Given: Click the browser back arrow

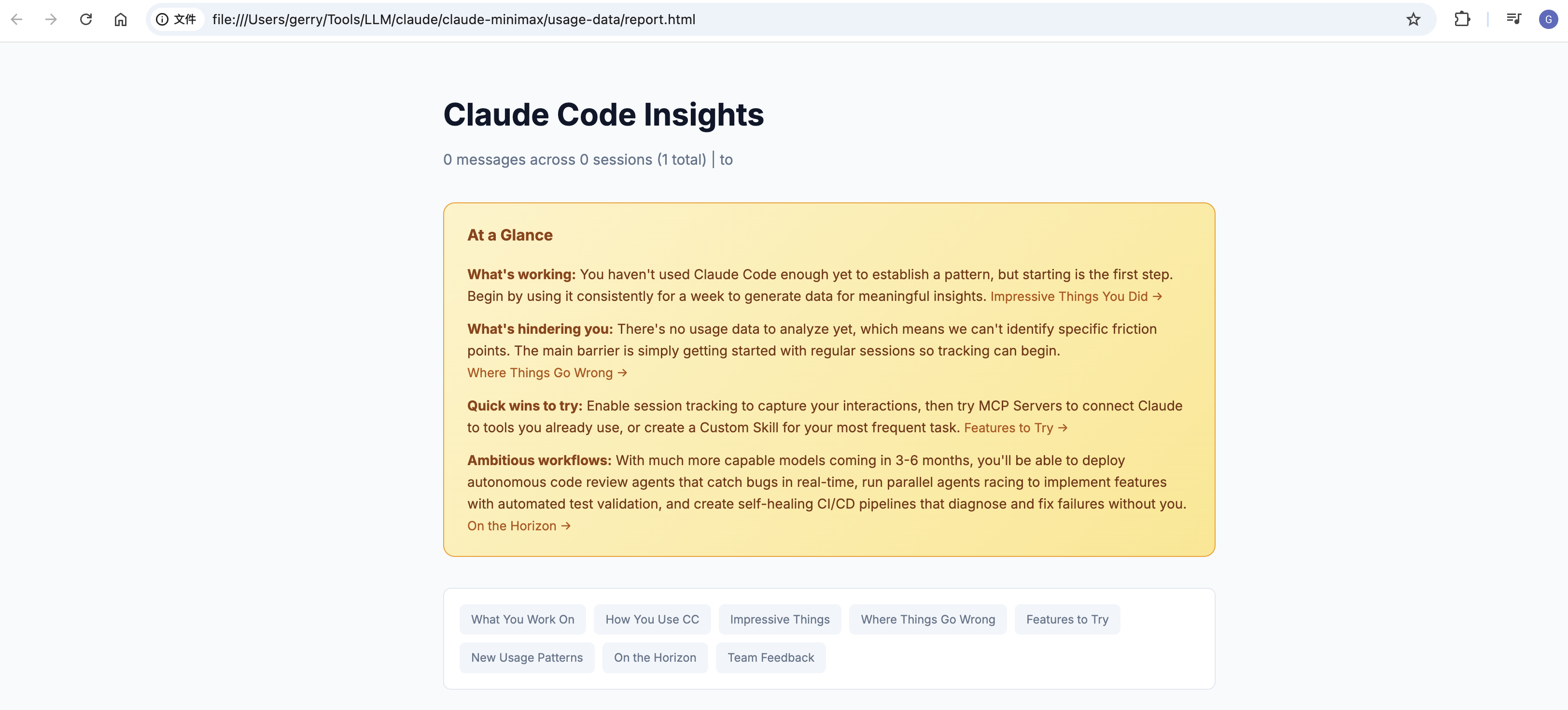Looking at the screenshot, I should 17,19.
